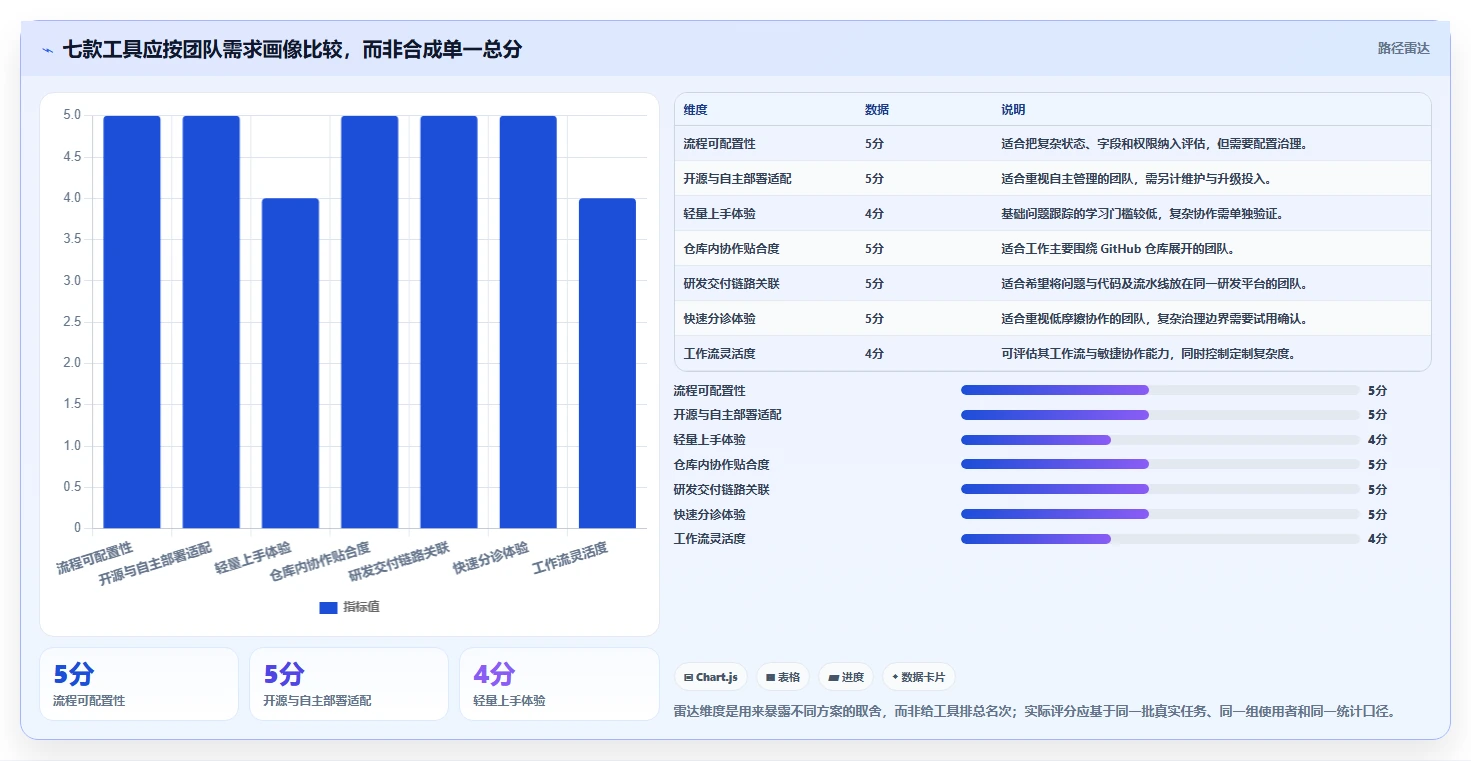Click the 轻量上手体验 bar in the chart
1471x761 pixels.
click(291, 363)
